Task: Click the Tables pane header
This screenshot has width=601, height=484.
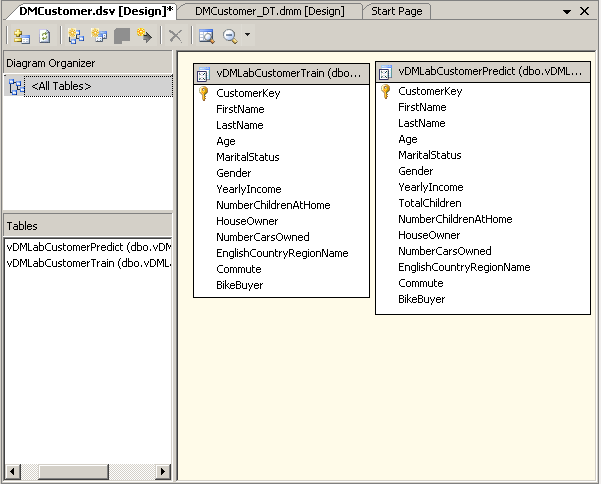Action: pyautogui.click(x=88, y=226)
